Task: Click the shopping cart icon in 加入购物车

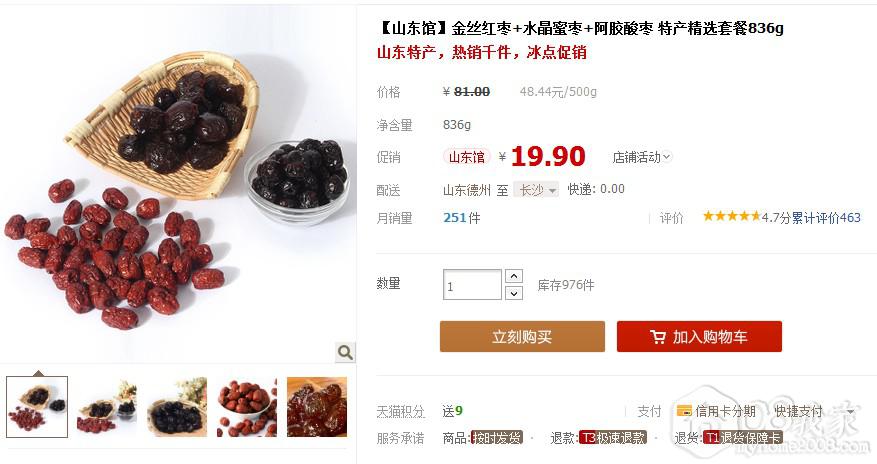Action: click(x=658, y=337)
